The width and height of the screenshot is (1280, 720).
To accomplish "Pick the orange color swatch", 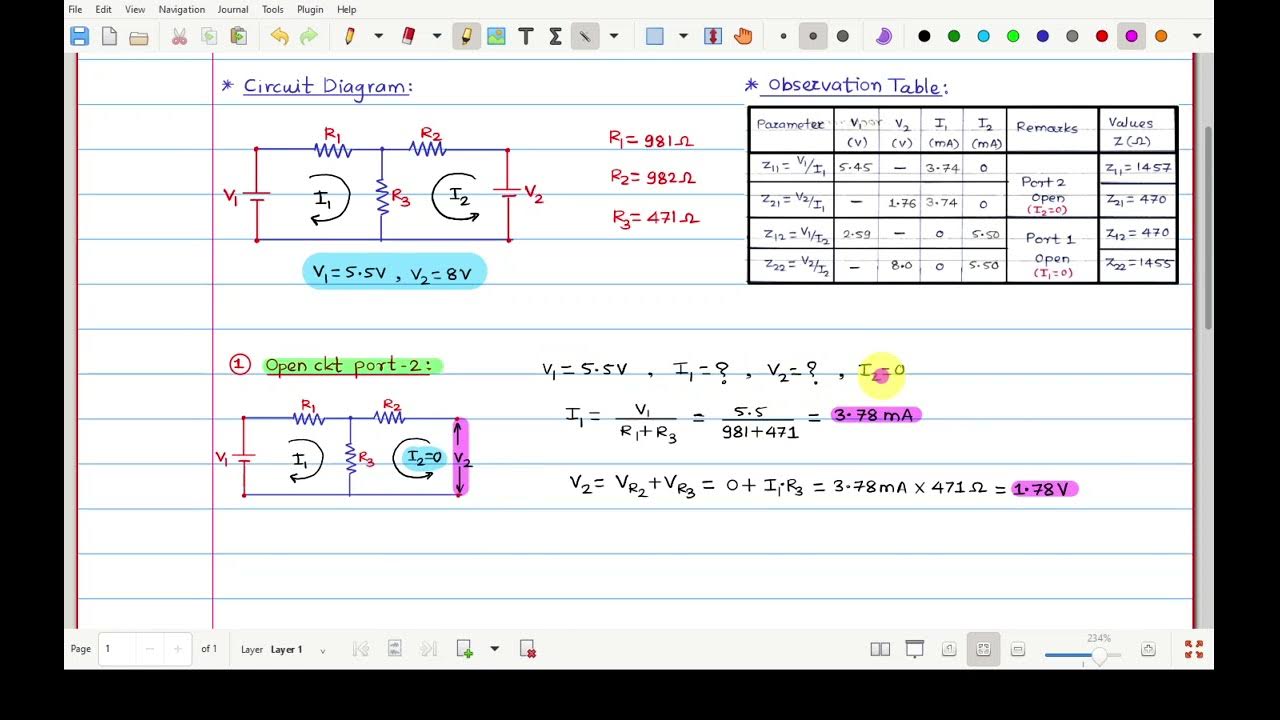I will pos(1161,37).
